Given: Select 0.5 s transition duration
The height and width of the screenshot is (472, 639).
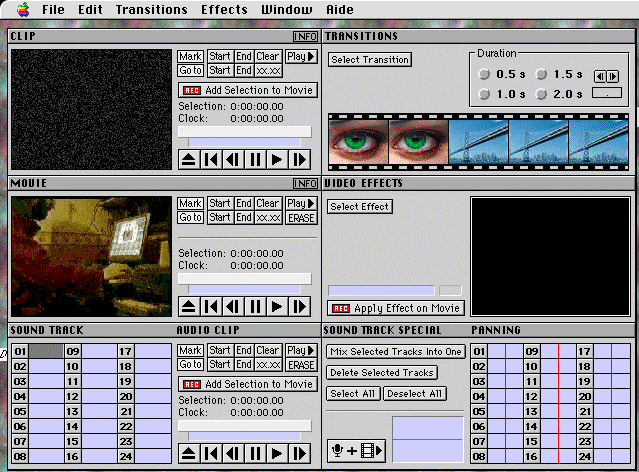Looking at the screenshot, I should tap(484, 74).
